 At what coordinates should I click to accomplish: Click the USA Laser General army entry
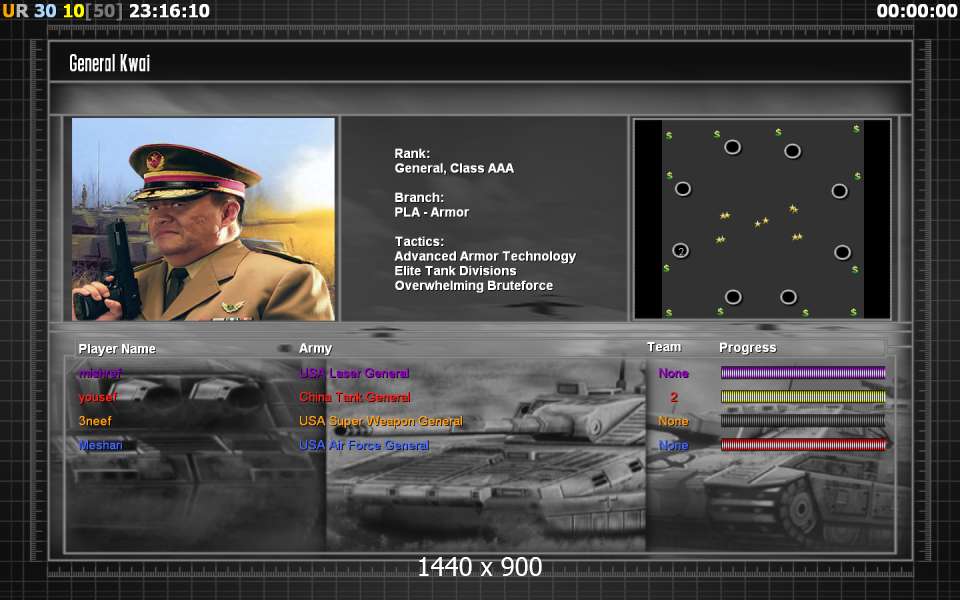click(354, 373)
